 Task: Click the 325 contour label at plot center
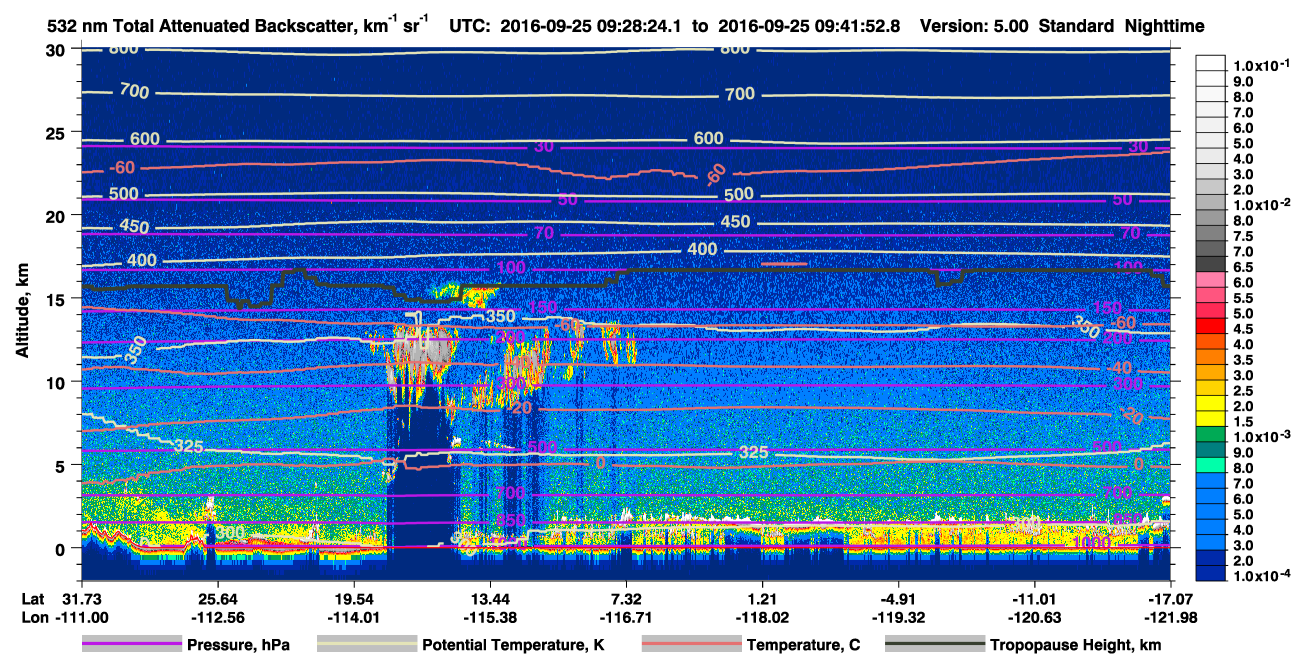(753, 452)
